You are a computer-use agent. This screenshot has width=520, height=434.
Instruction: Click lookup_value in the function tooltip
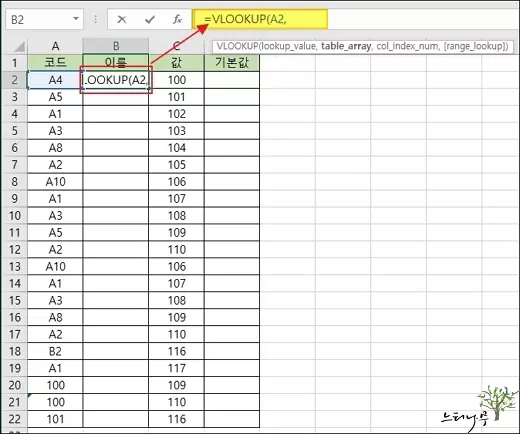pos(288,46)
